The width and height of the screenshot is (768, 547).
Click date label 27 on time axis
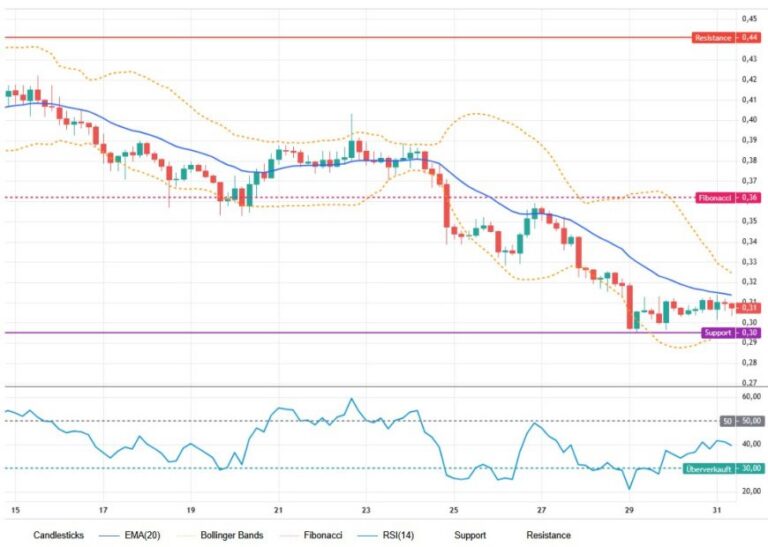(541, 510)
